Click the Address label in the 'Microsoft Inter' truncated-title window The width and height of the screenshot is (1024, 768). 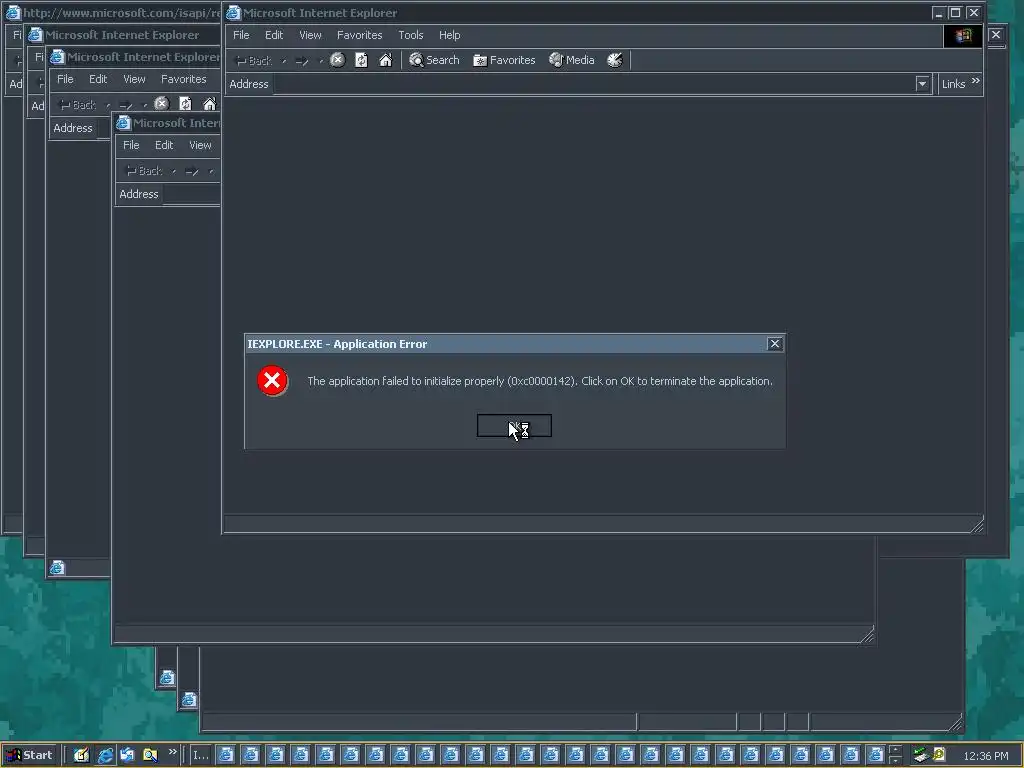(138, 194)
